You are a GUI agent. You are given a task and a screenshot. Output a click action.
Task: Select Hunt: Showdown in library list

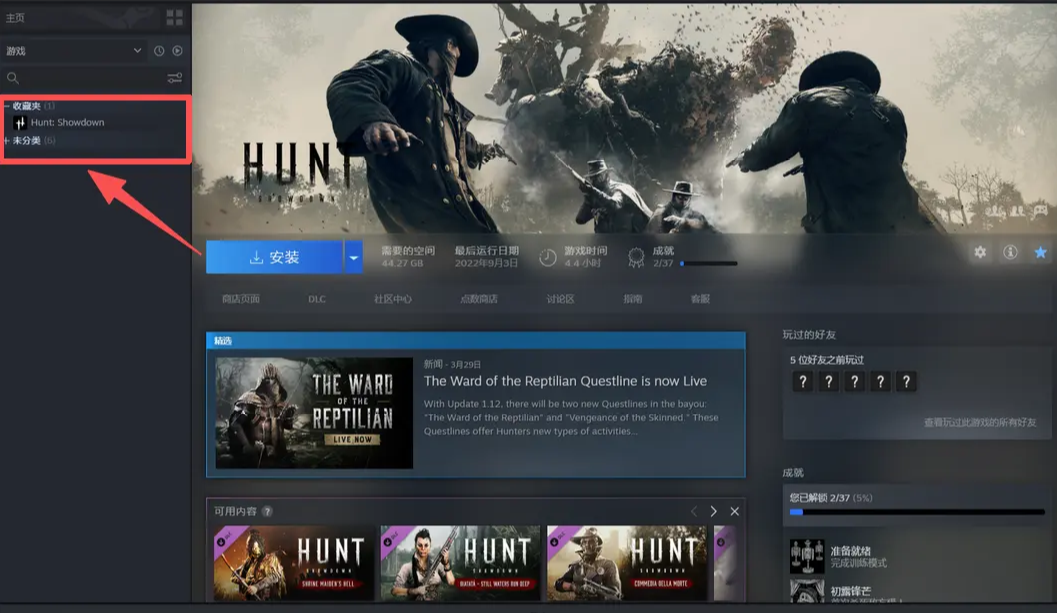[67, 123]
